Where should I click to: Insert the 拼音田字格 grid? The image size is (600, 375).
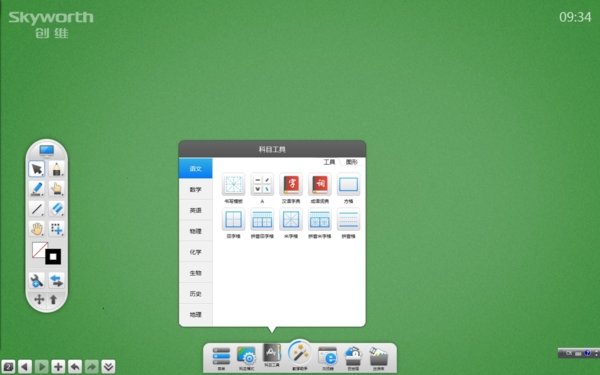[x=262, y=219]
